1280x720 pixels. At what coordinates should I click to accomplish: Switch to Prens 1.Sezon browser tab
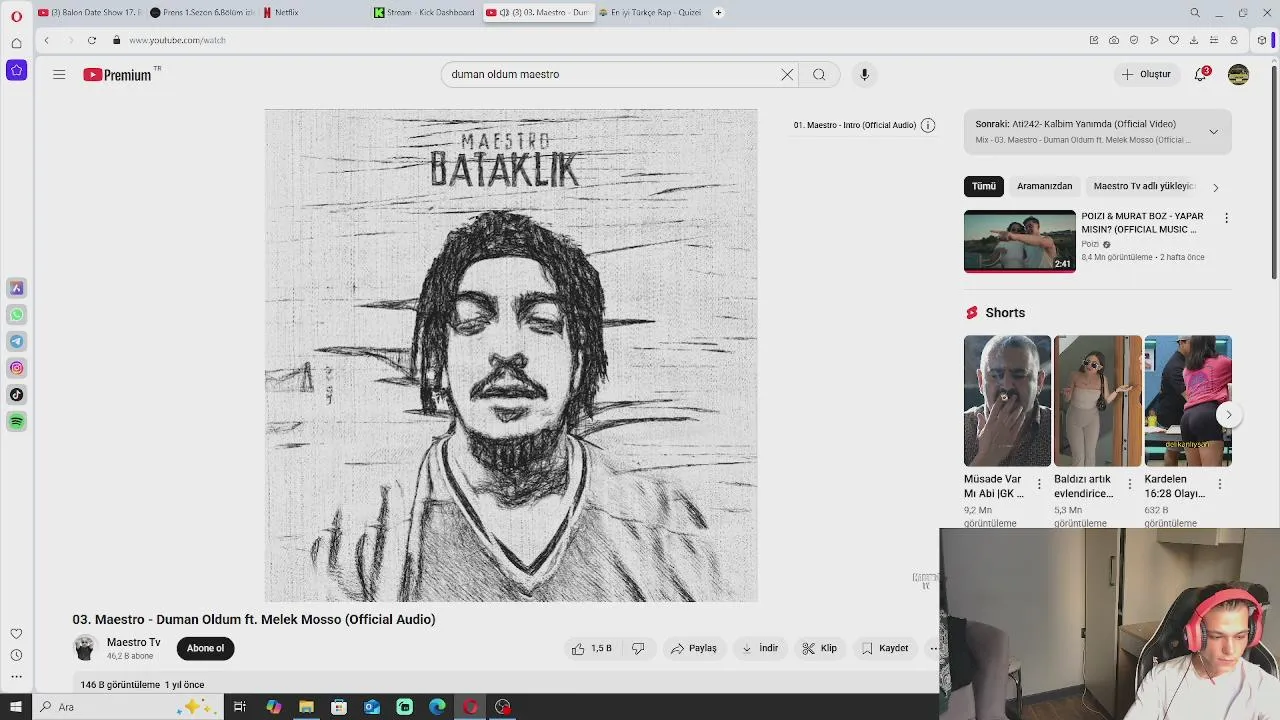point(202,12)
